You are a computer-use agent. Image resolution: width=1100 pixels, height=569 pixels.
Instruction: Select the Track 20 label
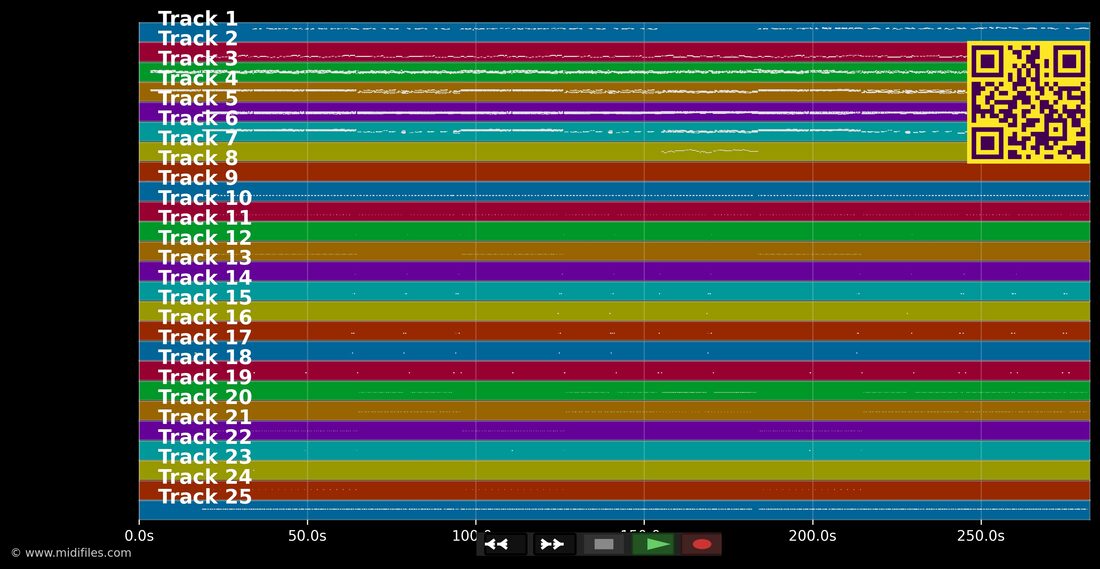(x=205, y=397)
